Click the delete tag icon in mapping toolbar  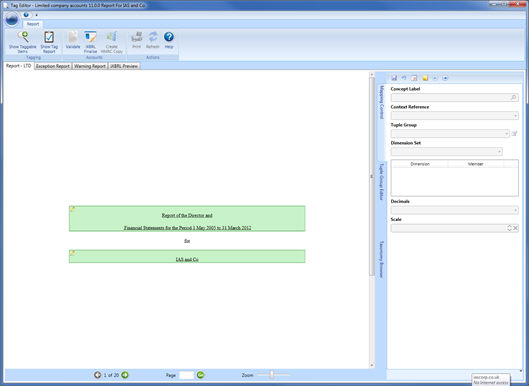click(414, 78)
